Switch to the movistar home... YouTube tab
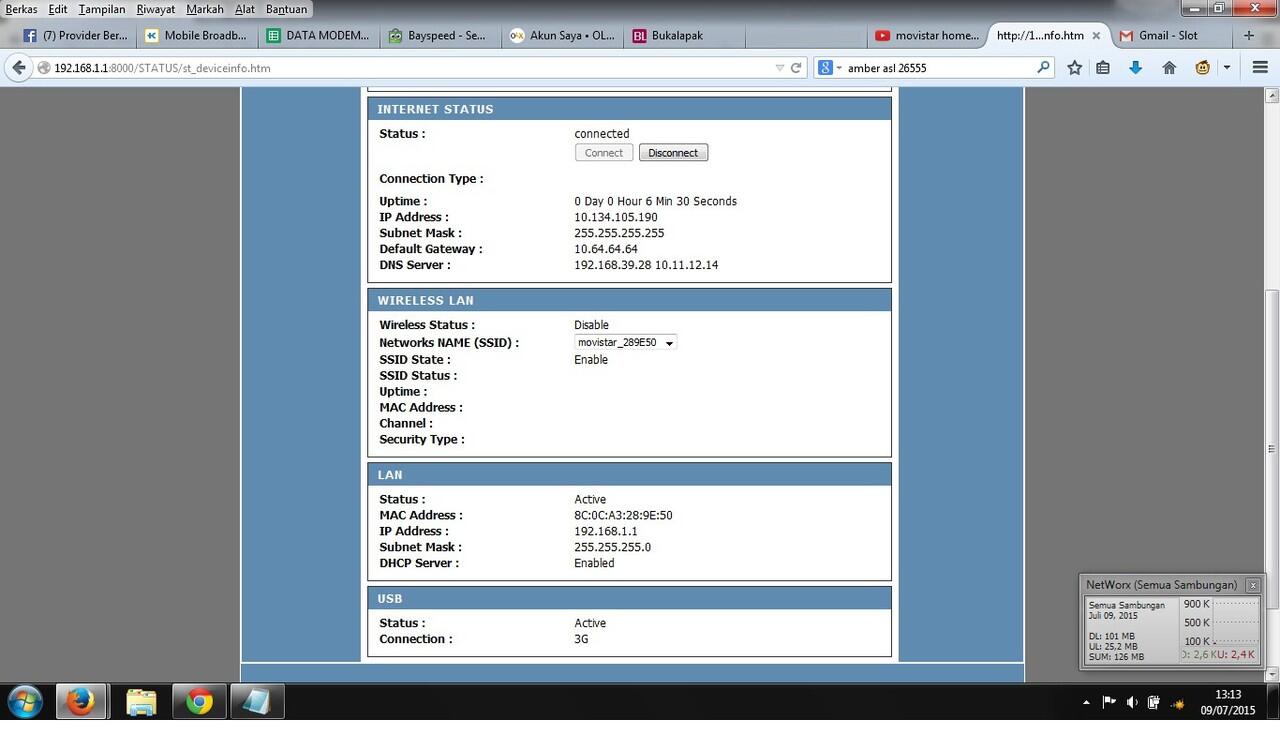1280x750 pixels. coord(929,35)
